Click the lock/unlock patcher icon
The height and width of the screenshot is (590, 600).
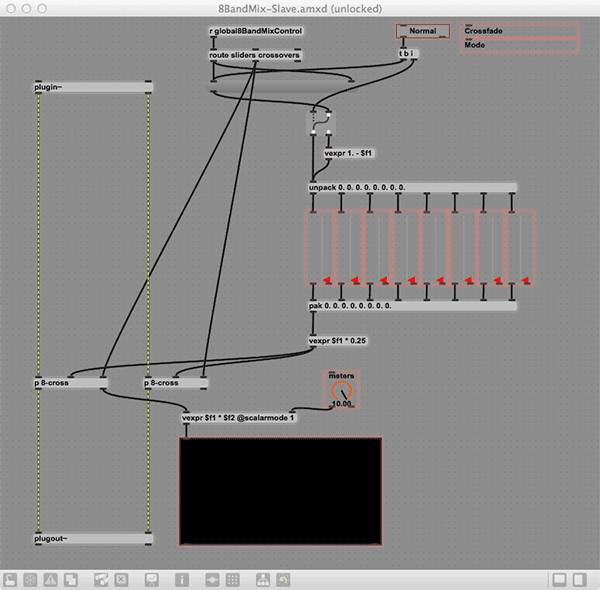pyautogui.click(x=10, y=580)
